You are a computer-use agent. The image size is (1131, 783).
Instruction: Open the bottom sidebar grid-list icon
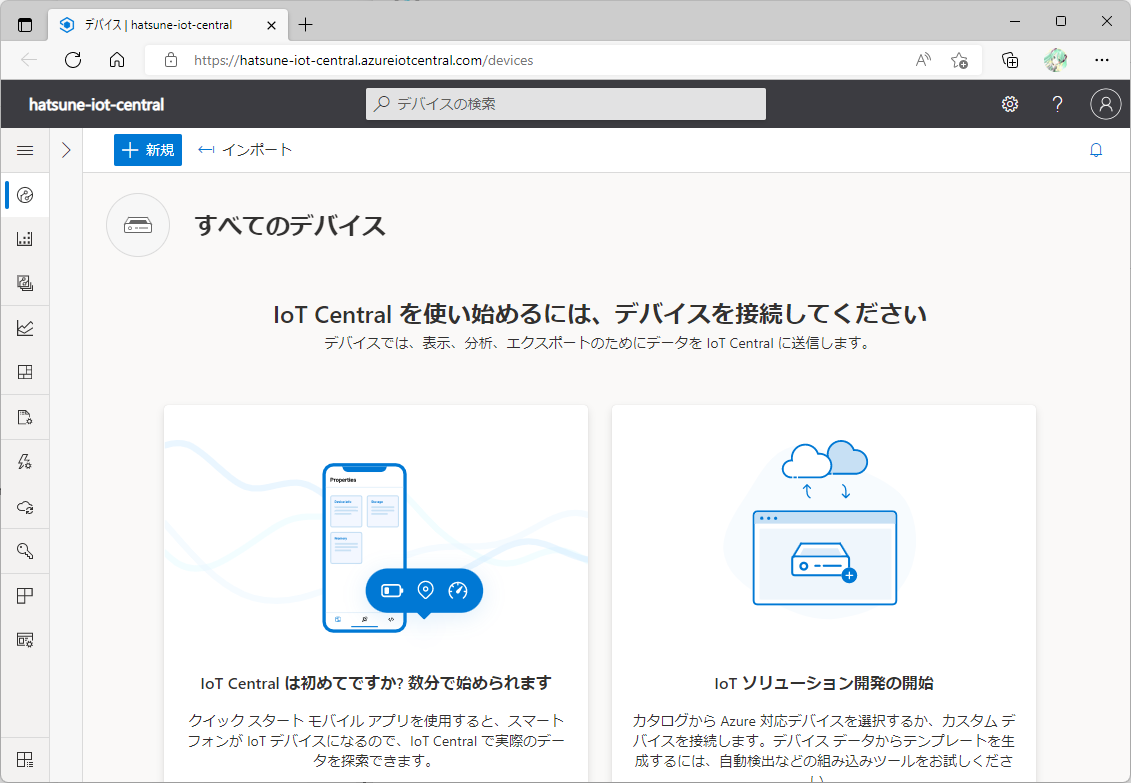point(25,759)
